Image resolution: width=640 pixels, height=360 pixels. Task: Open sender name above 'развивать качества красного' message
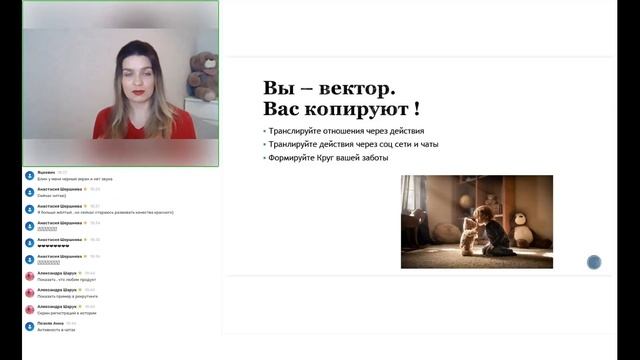[x=60, y=206]
